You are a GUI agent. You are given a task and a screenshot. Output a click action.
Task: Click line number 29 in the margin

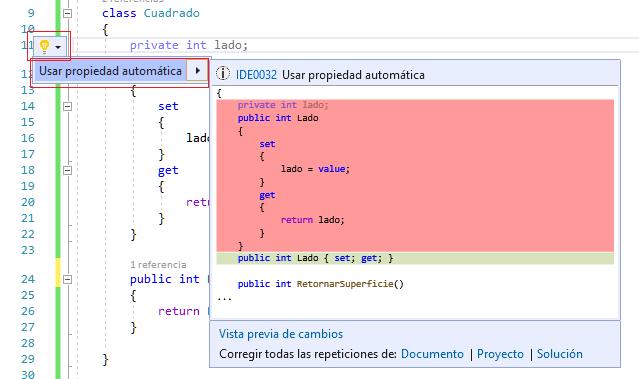click(x=28, y=359)
